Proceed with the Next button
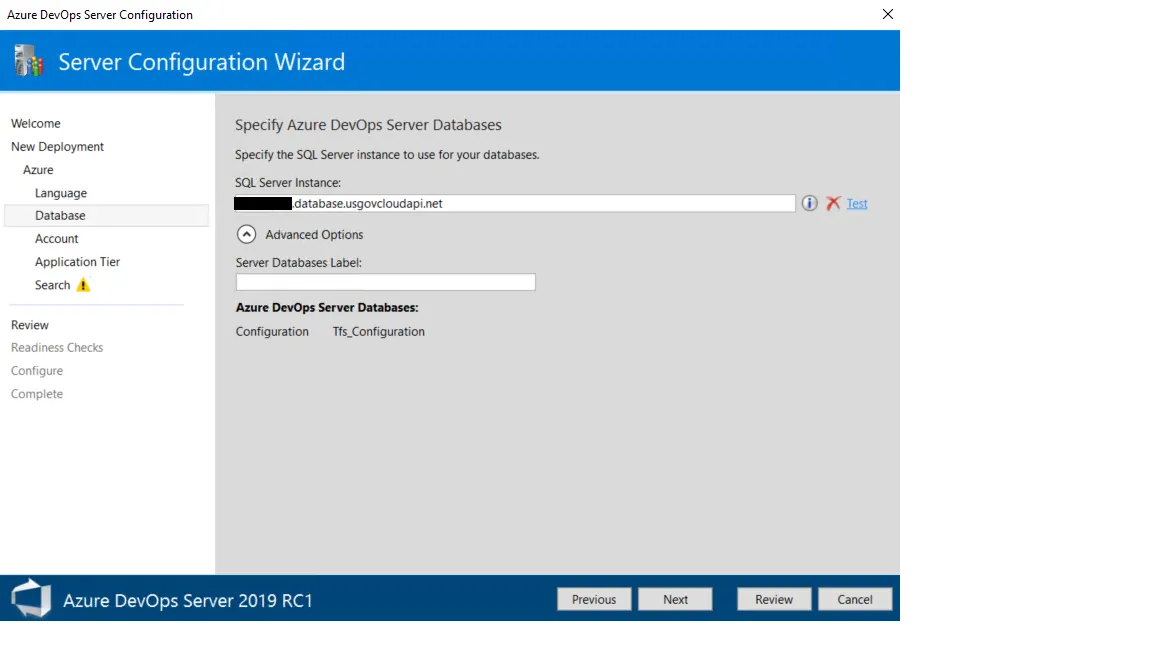This screenshot has width=1152, height=648. click(675, 600)
